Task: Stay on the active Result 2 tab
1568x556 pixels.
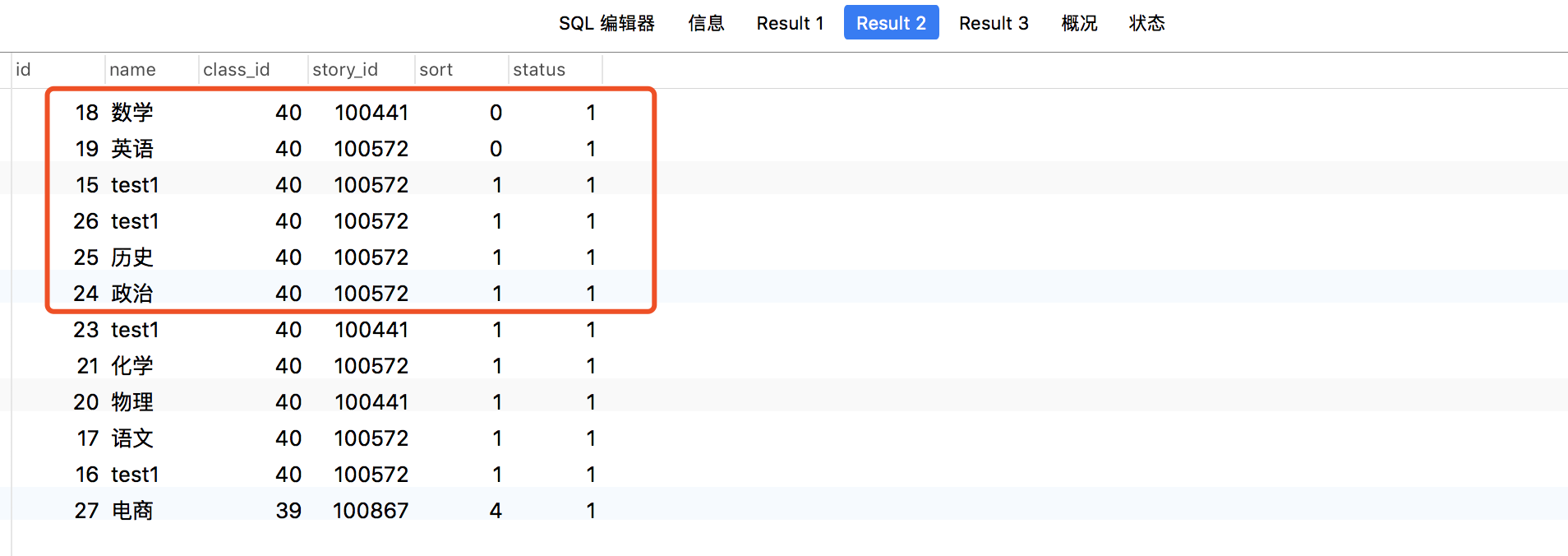Action: pyautogui.click(x=891, y=22)
